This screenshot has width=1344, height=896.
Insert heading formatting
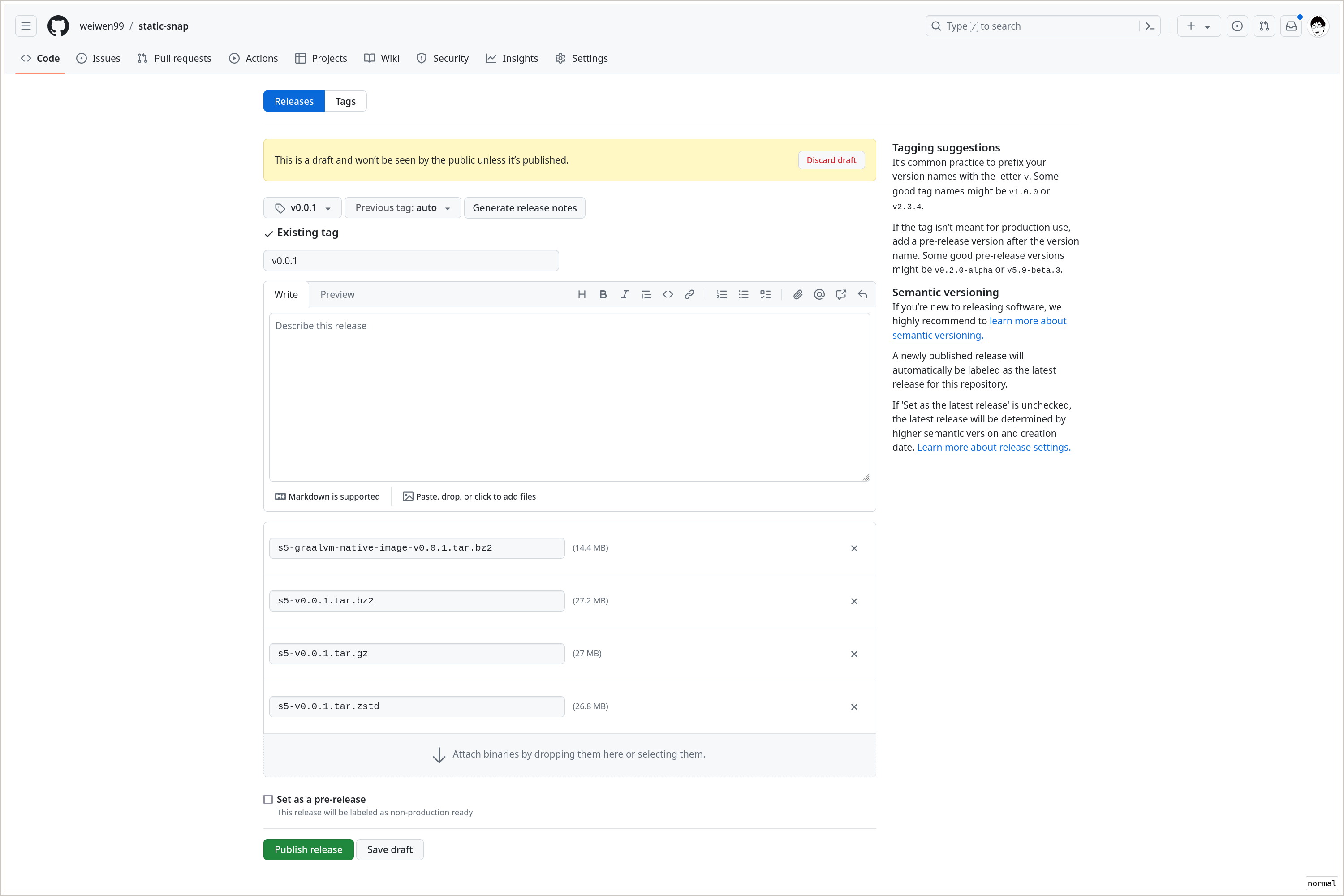pyautogui.click(x=582, y=294)
